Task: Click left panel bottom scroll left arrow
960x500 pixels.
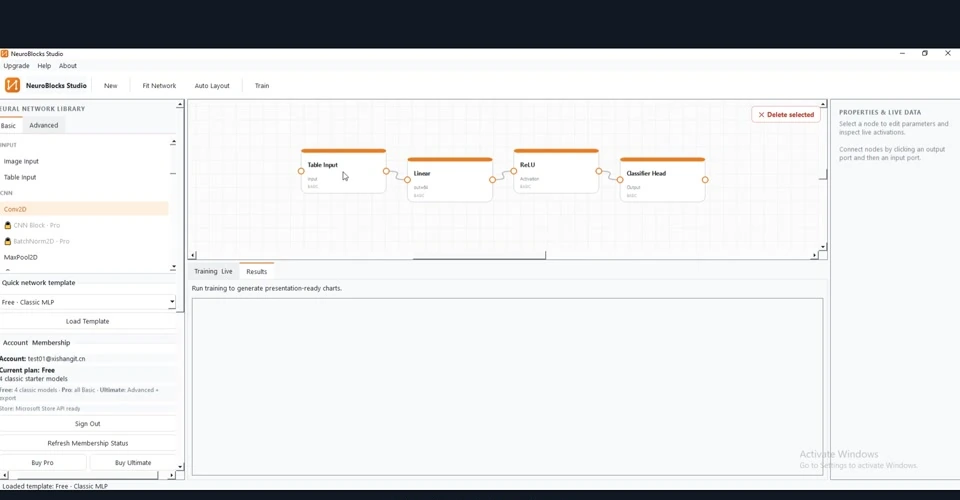Action: point(4,475)
